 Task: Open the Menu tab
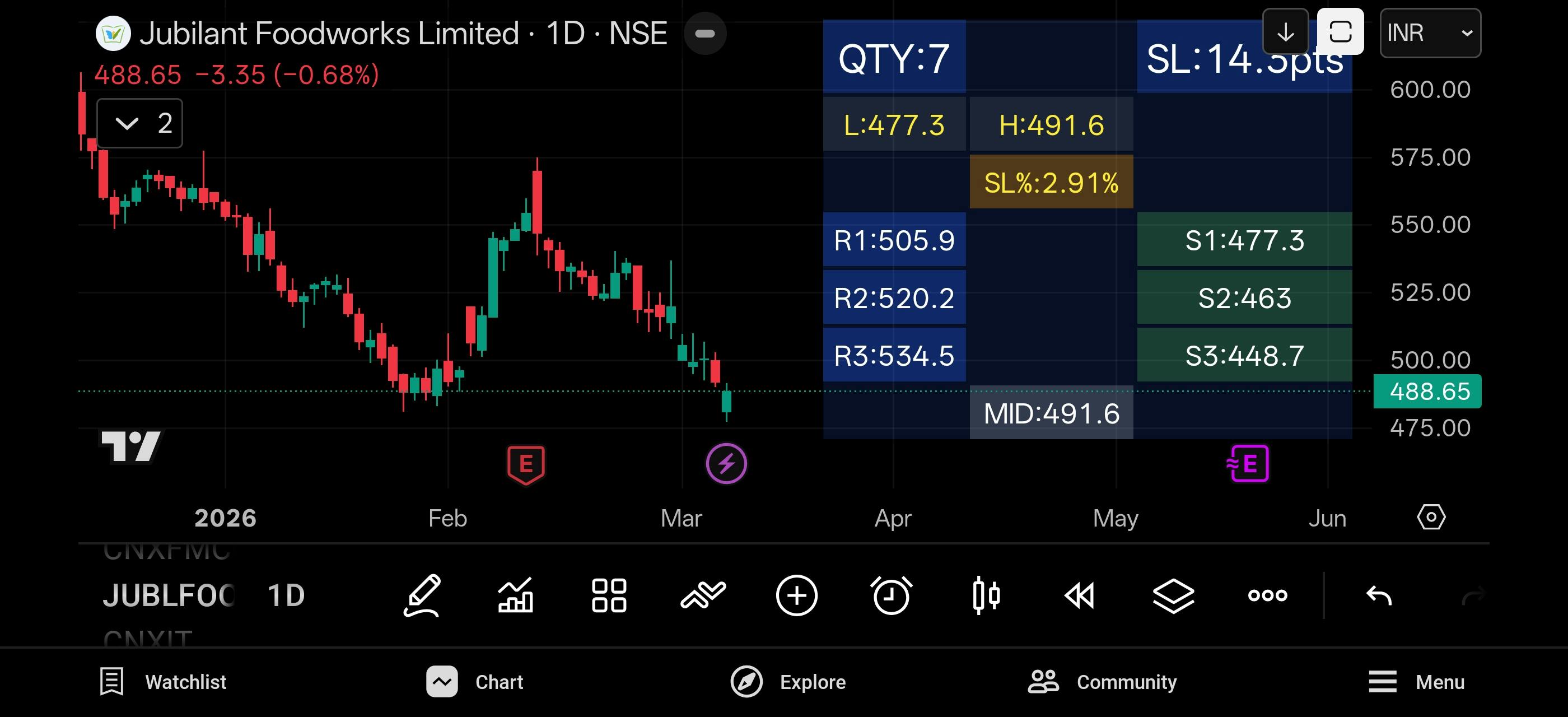pyautogui.click(x=1416, y=682)
